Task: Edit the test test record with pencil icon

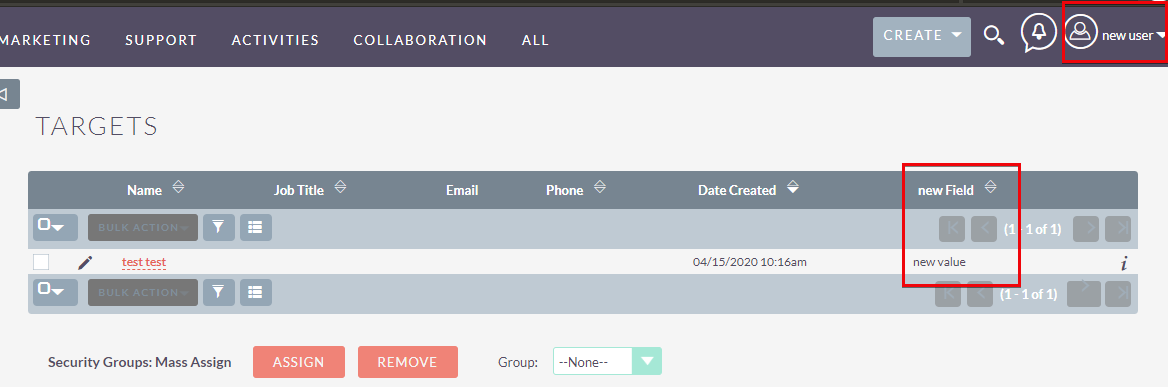Action: pyautogui.click(x=85, y=262)
